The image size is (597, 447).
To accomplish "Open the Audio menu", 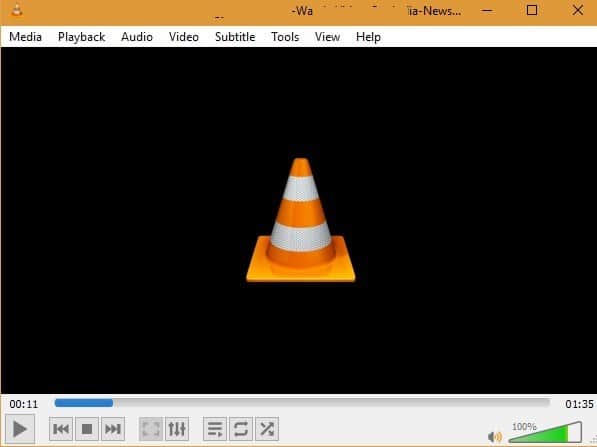I will pyautogui.click(x=137, y=37).
